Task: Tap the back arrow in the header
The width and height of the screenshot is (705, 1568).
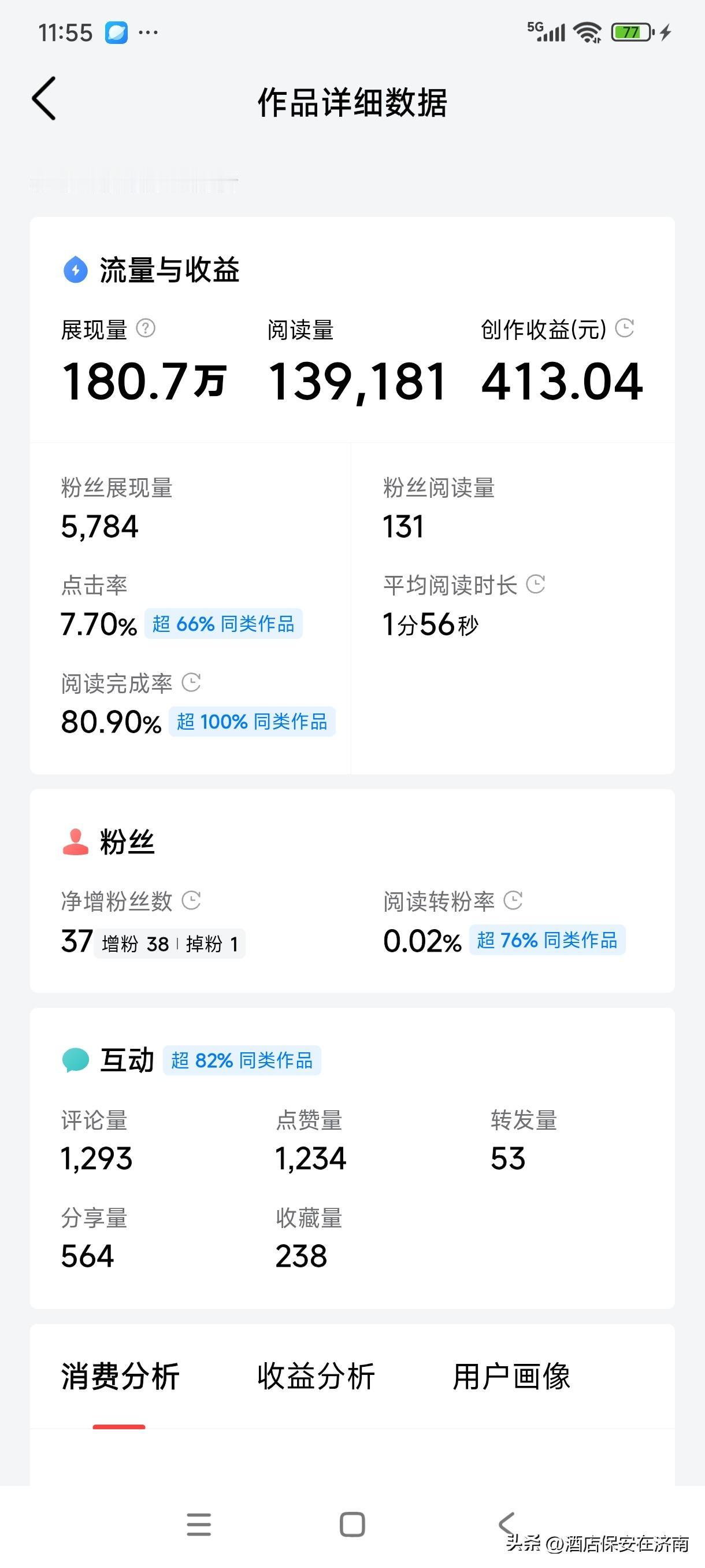Action: pos(44,99)
